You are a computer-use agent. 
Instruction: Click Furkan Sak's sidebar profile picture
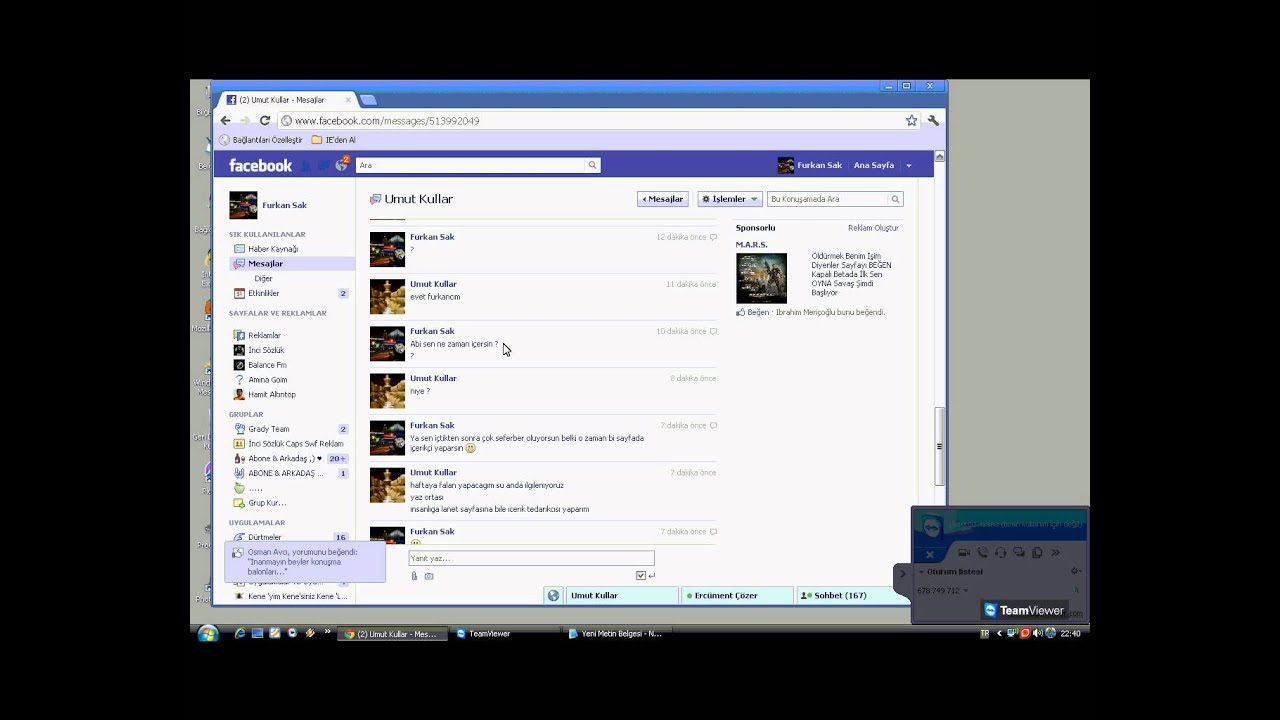[243, 205]
